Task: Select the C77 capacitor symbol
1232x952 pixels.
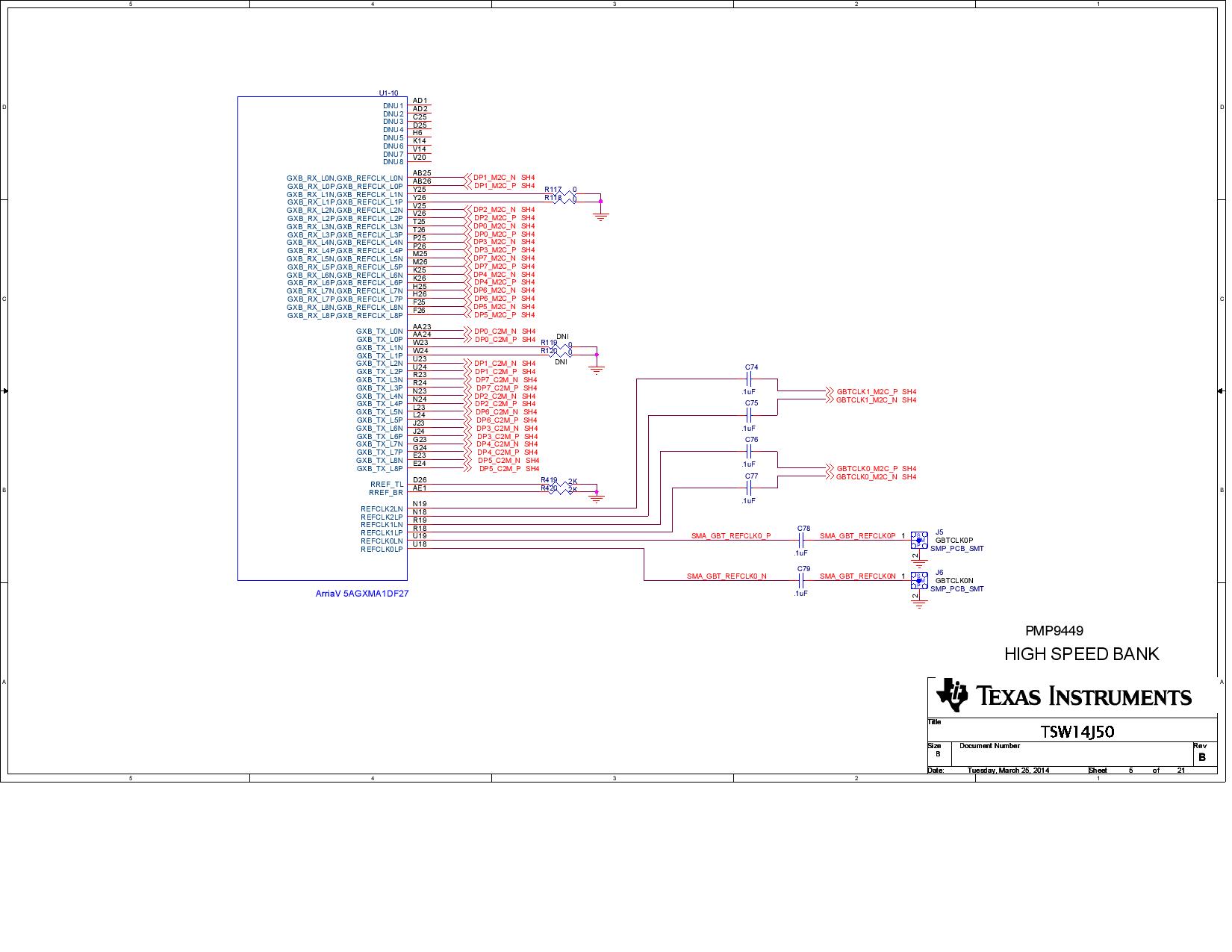Action: (x=750, y=488)
